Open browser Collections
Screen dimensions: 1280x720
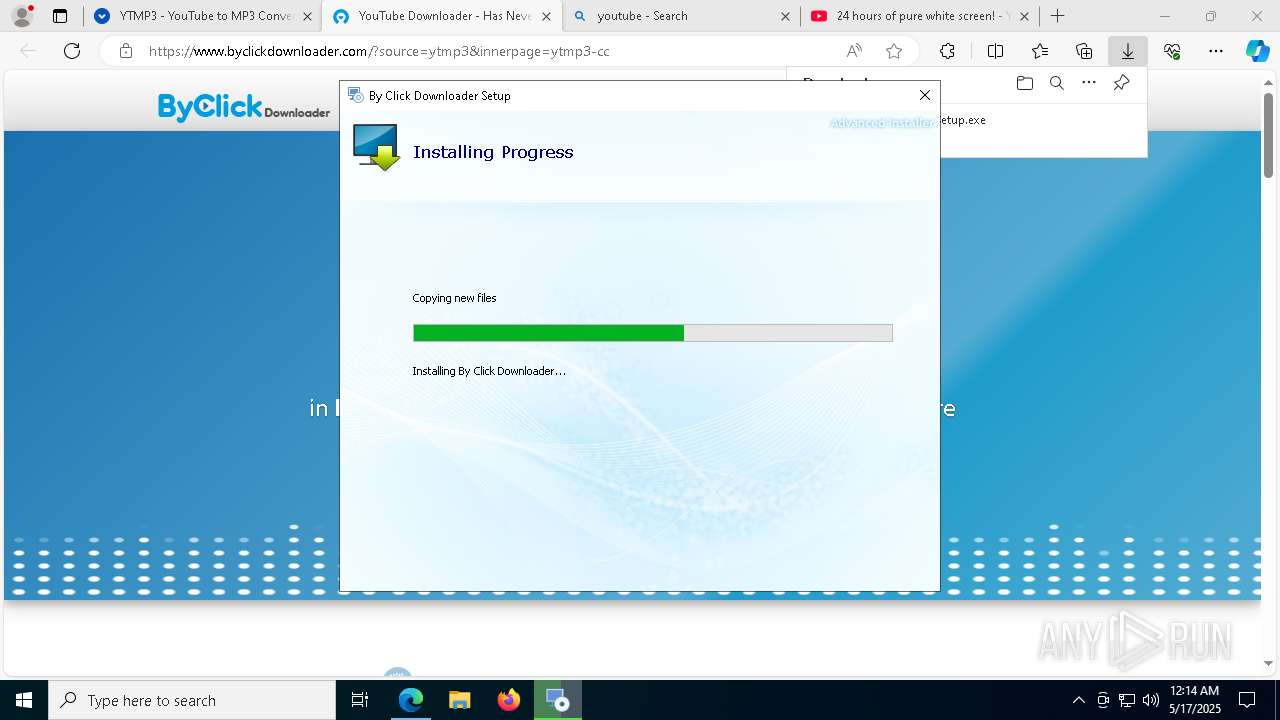click(1084, 51)
